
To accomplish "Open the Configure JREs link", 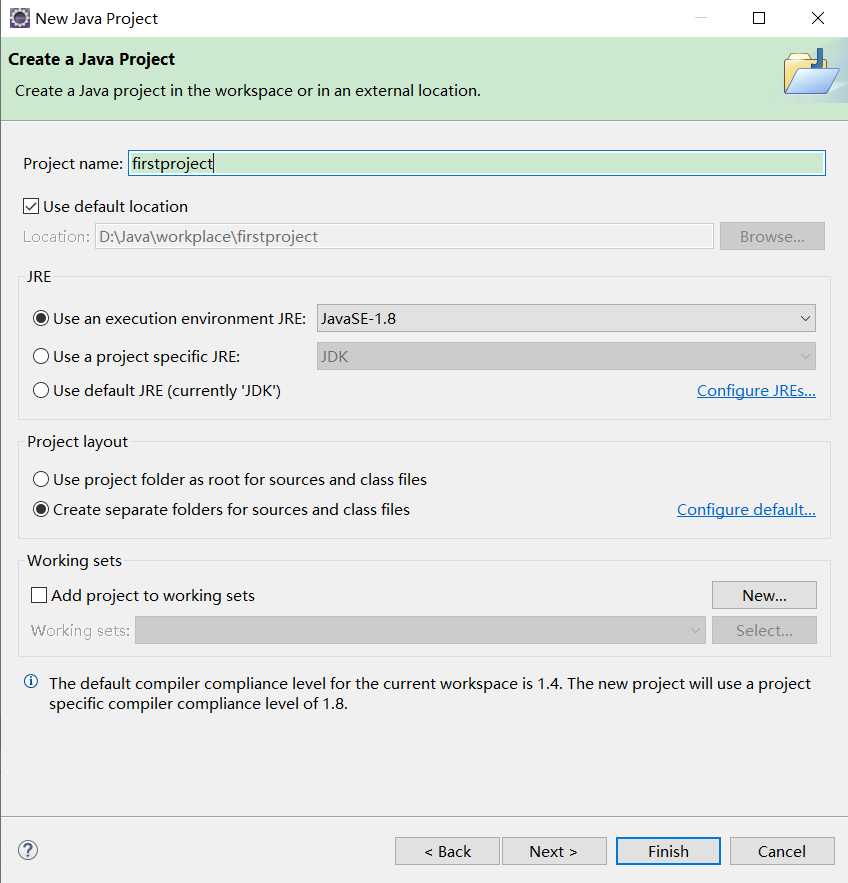I will coord(756,390).
